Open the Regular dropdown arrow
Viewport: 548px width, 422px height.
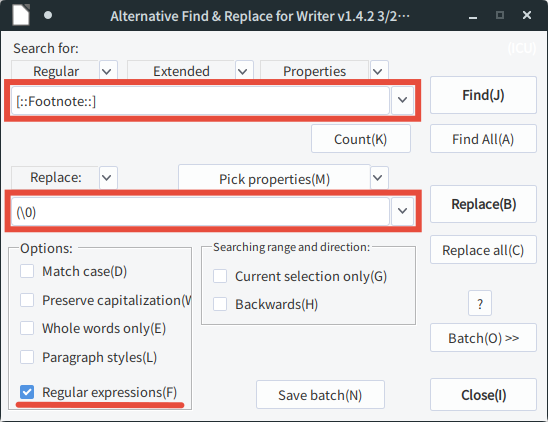point(108,71)
